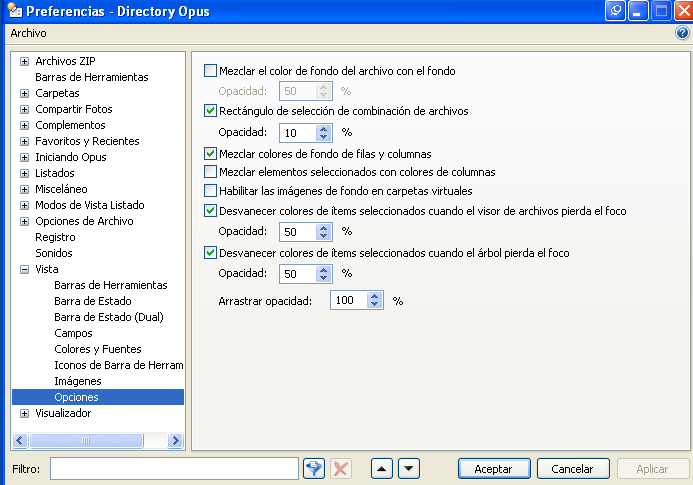
Task: Expand the Misceláneo node
Action: click(25, 189)
